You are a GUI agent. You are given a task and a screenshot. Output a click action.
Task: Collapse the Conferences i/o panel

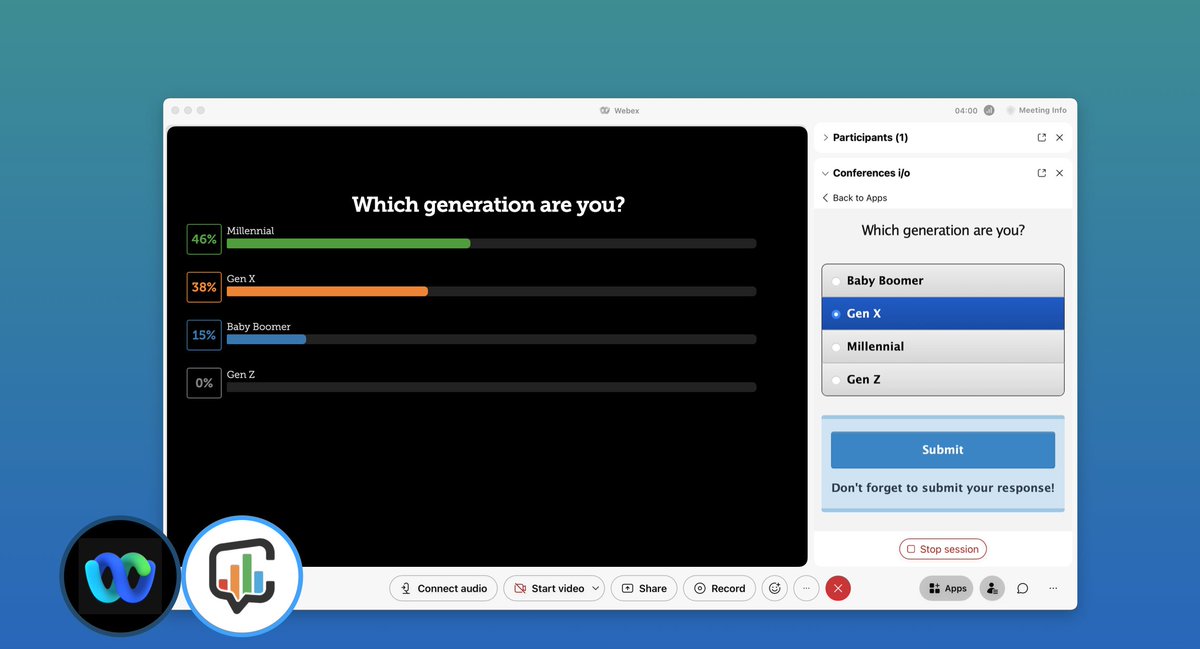coord(824,172)
